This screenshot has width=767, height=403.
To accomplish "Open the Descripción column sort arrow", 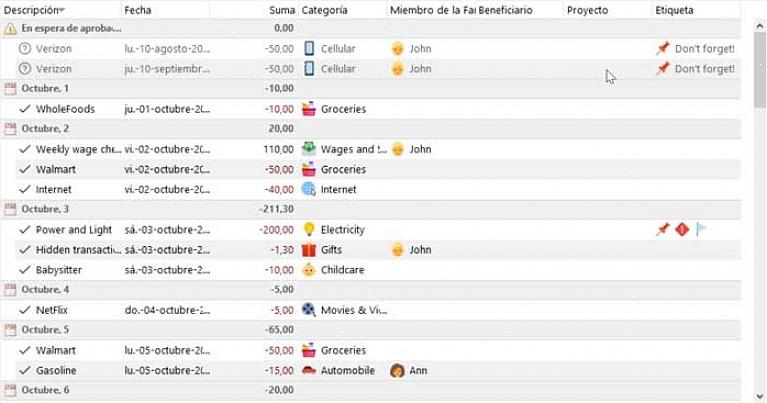I will coord(62,10).
